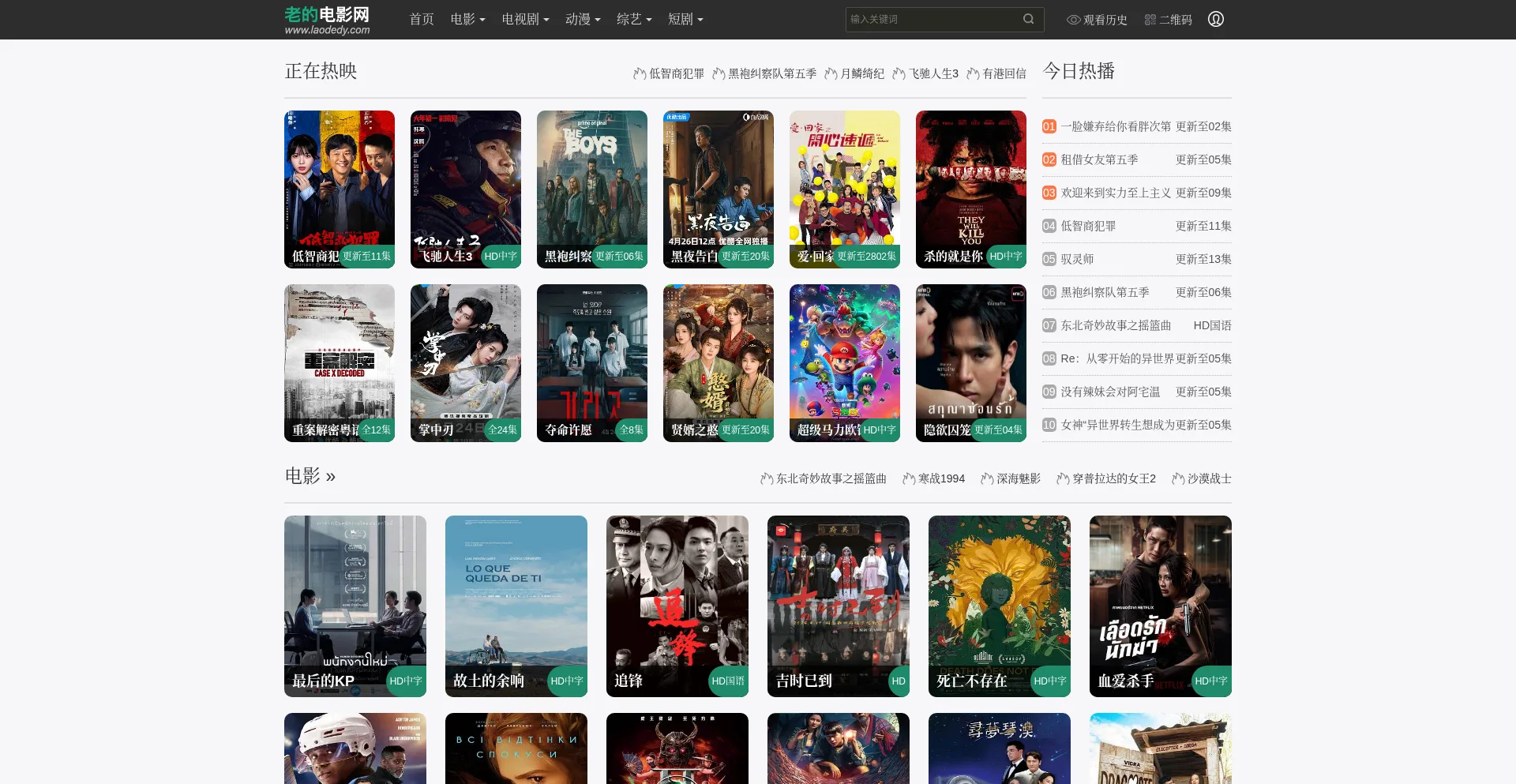1516x784 pixels.
Task: Click the HD国语 label in 今日热播 list
Action: tap(1213, 325)
